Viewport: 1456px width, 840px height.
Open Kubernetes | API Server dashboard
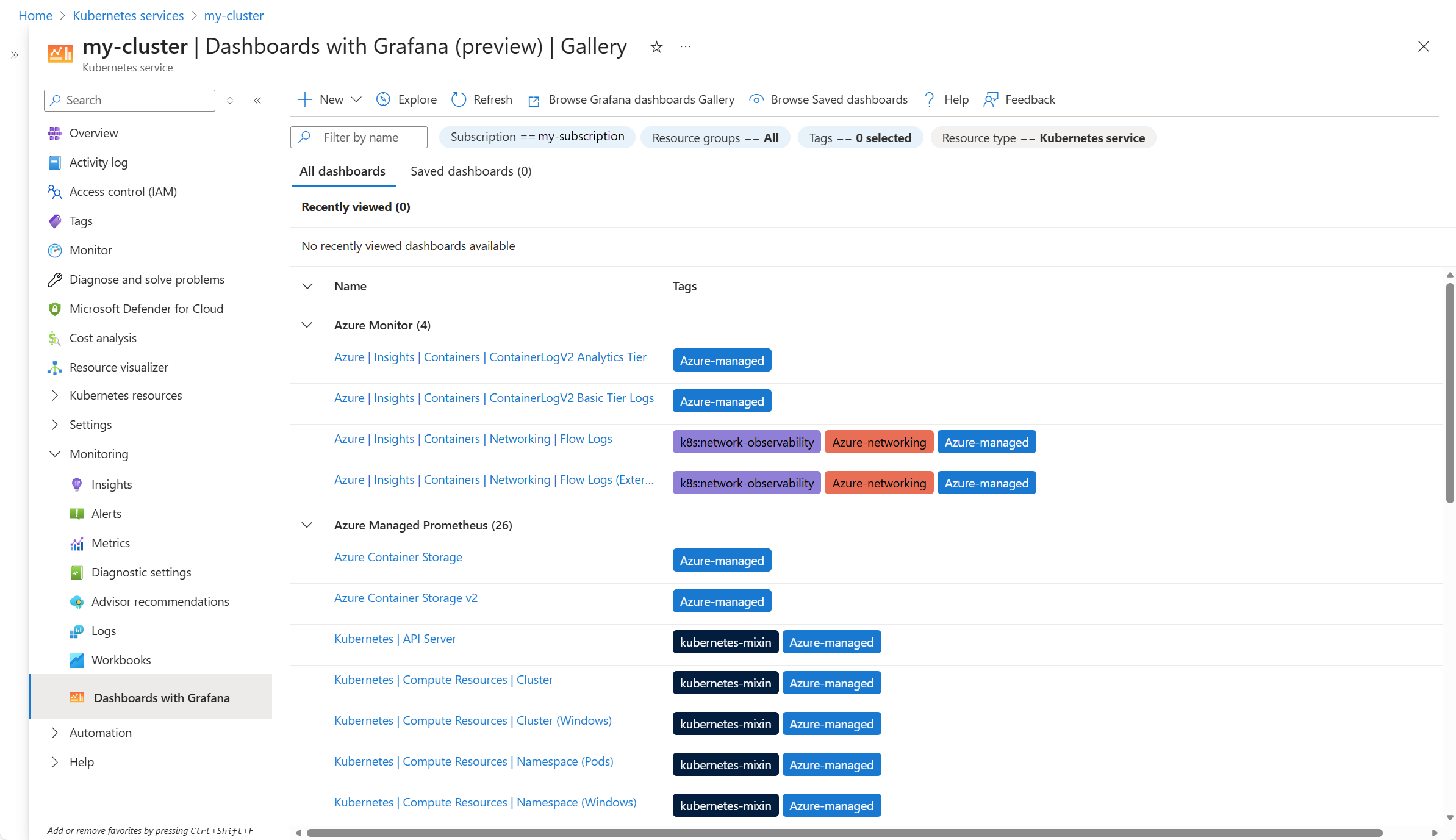tap(395, 639)
